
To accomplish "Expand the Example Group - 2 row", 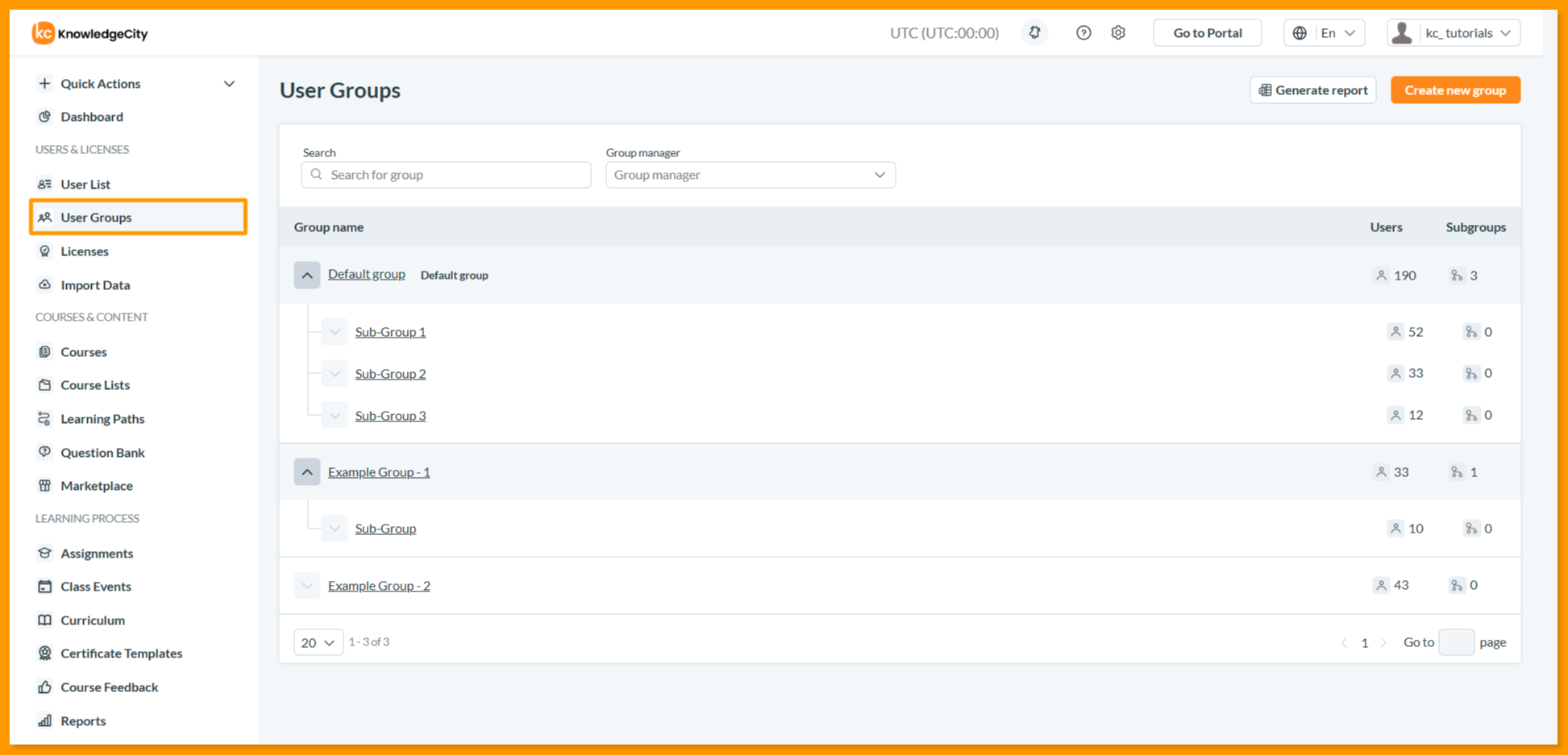I will coord(307,586).
